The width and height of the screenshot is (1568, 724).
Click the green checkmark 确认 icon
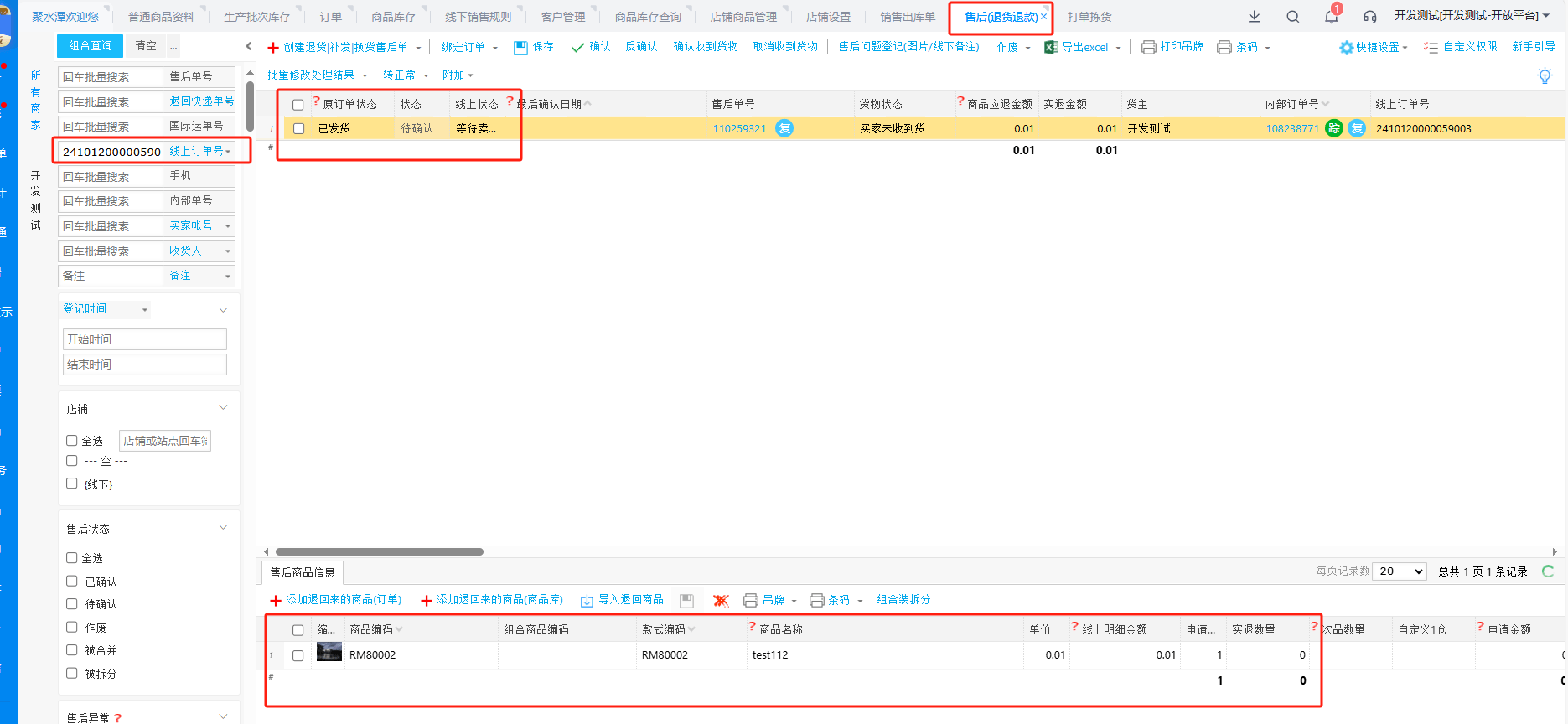(577, 47)
